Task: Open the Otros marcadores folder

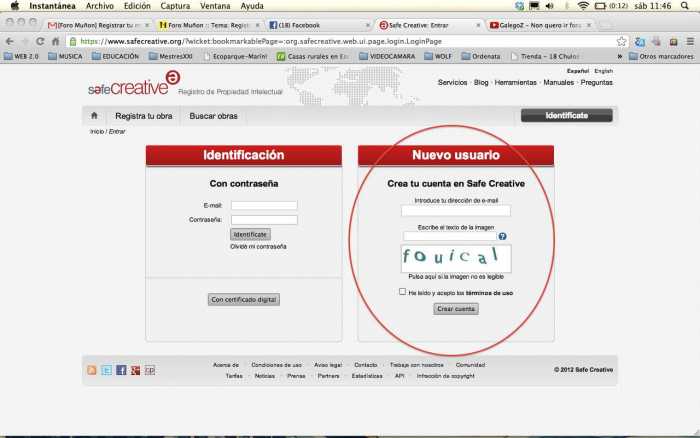Action: click(662, 57)
